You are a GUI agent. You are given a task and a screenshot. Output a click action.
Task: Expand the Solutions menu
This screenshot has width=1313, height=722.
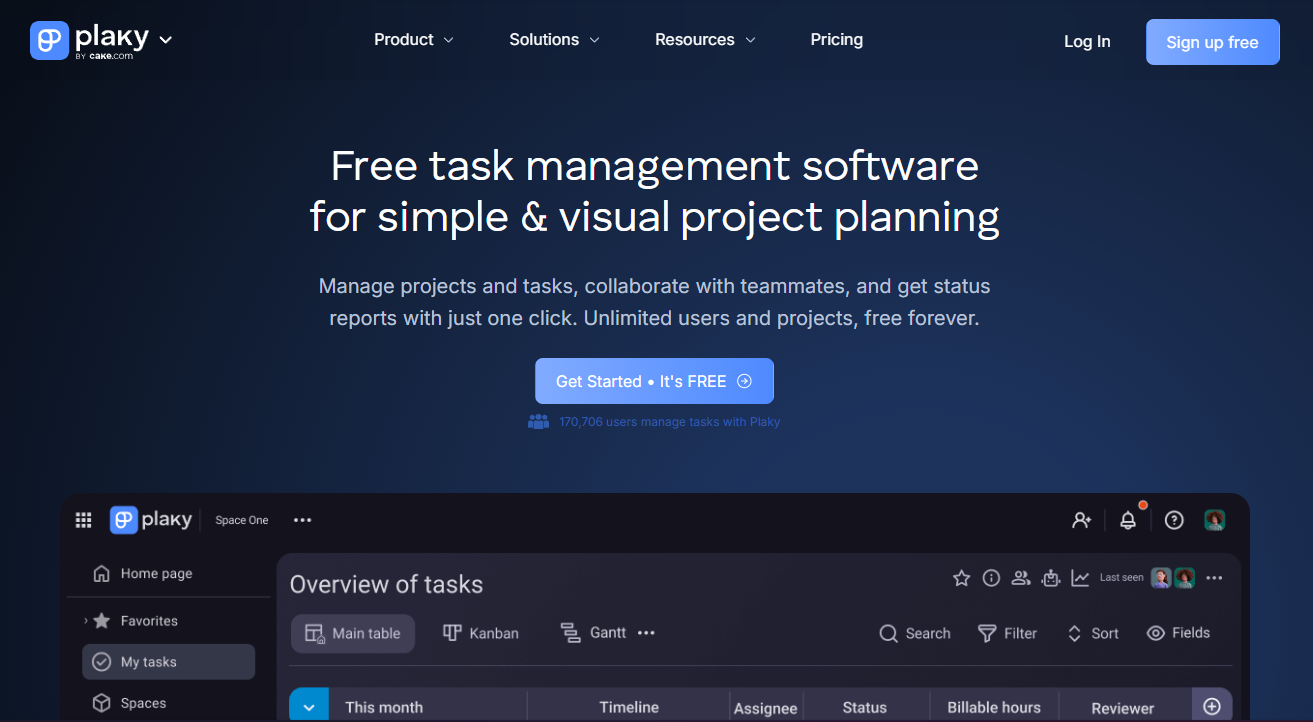pyautogui.click(x=555, y=40)
